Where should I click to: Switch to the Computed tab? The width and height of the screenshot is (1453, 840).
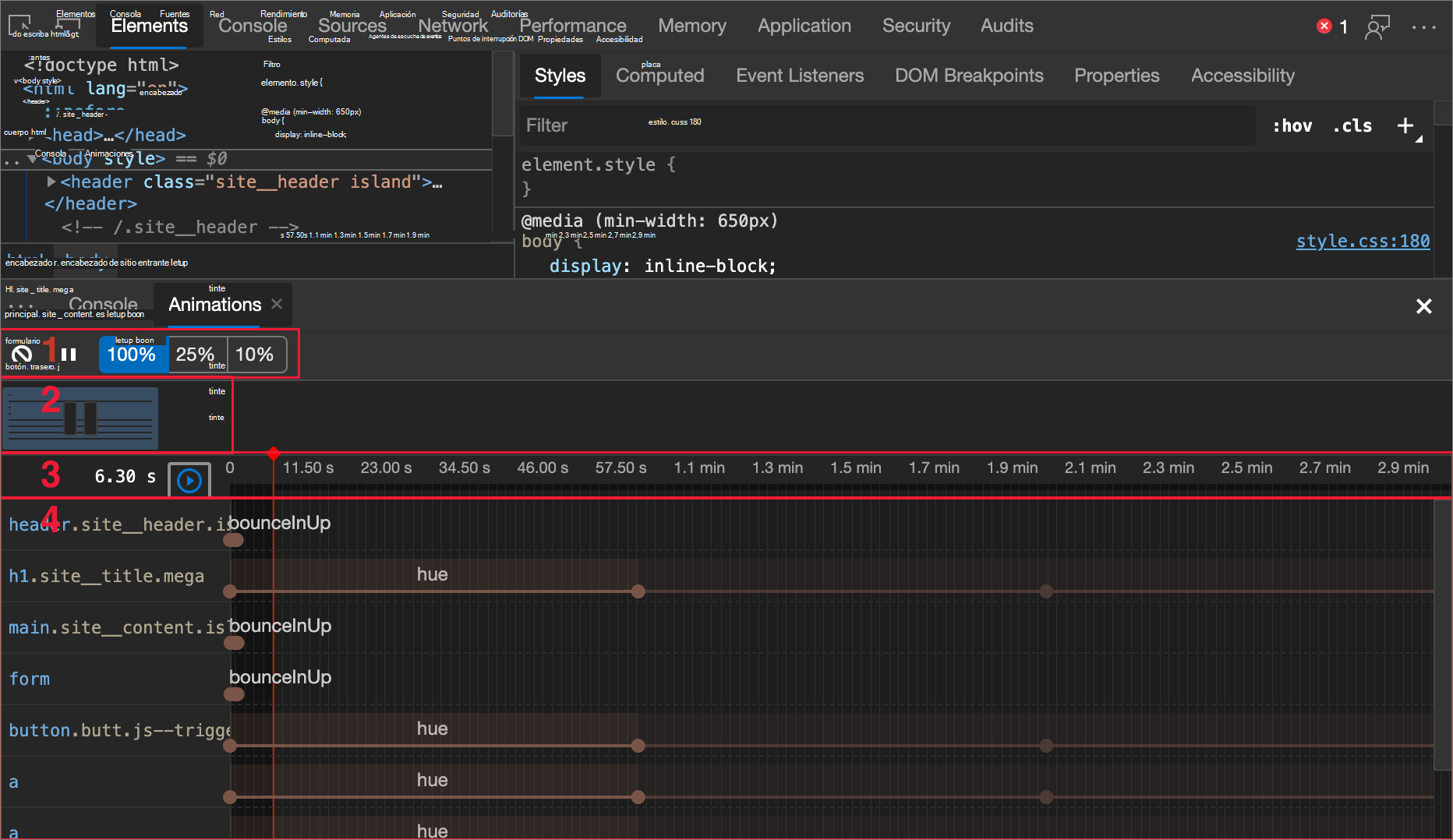coord(659,76)
